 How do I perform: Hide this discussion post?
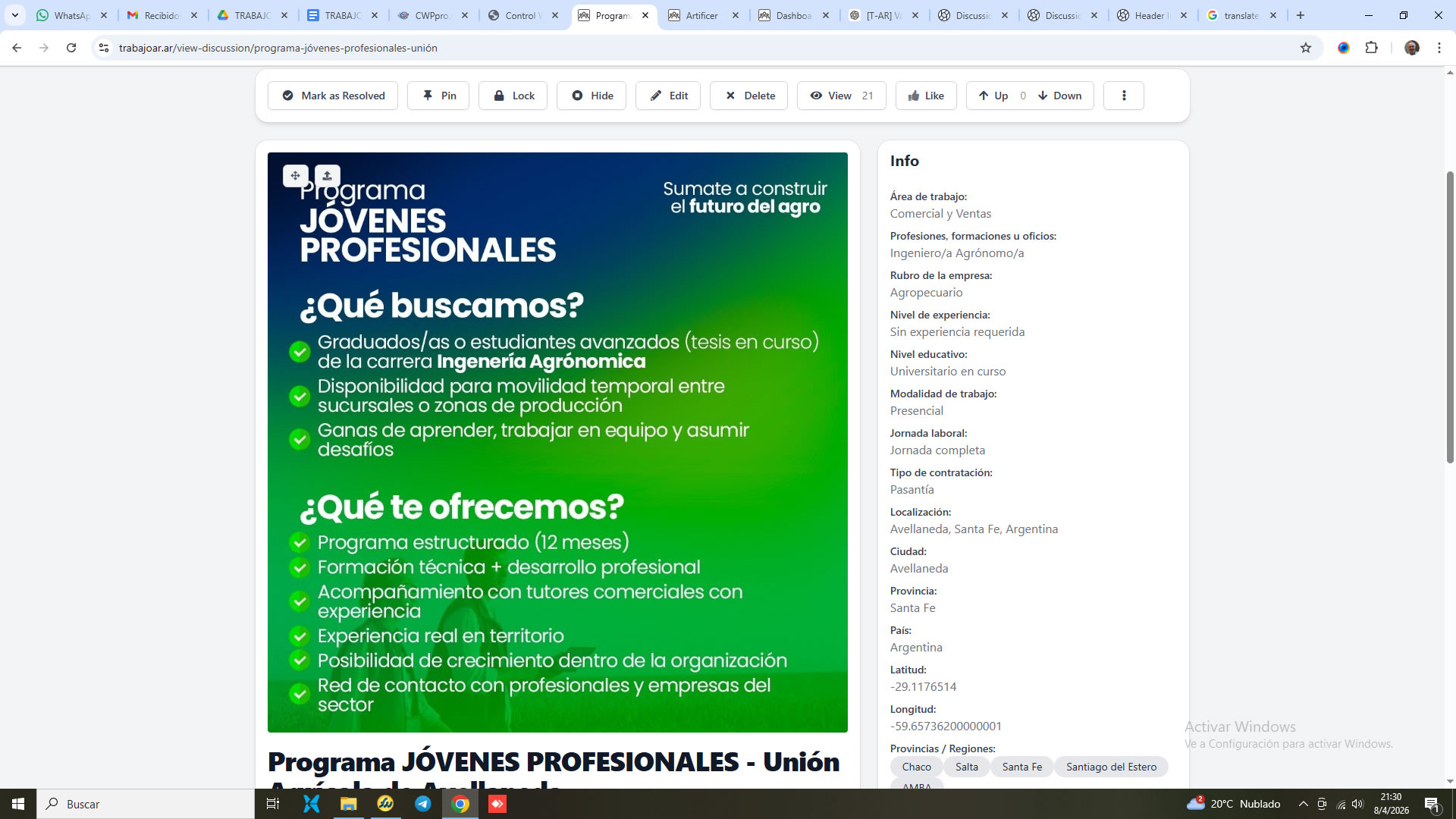click(x=591, y=96)
